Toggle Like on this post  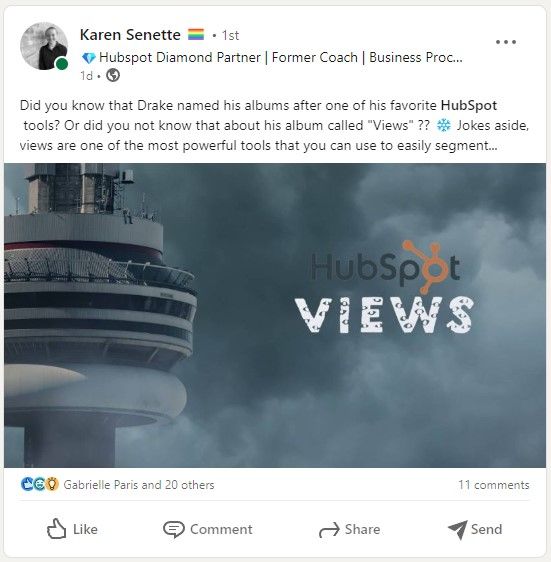point(72,529)
